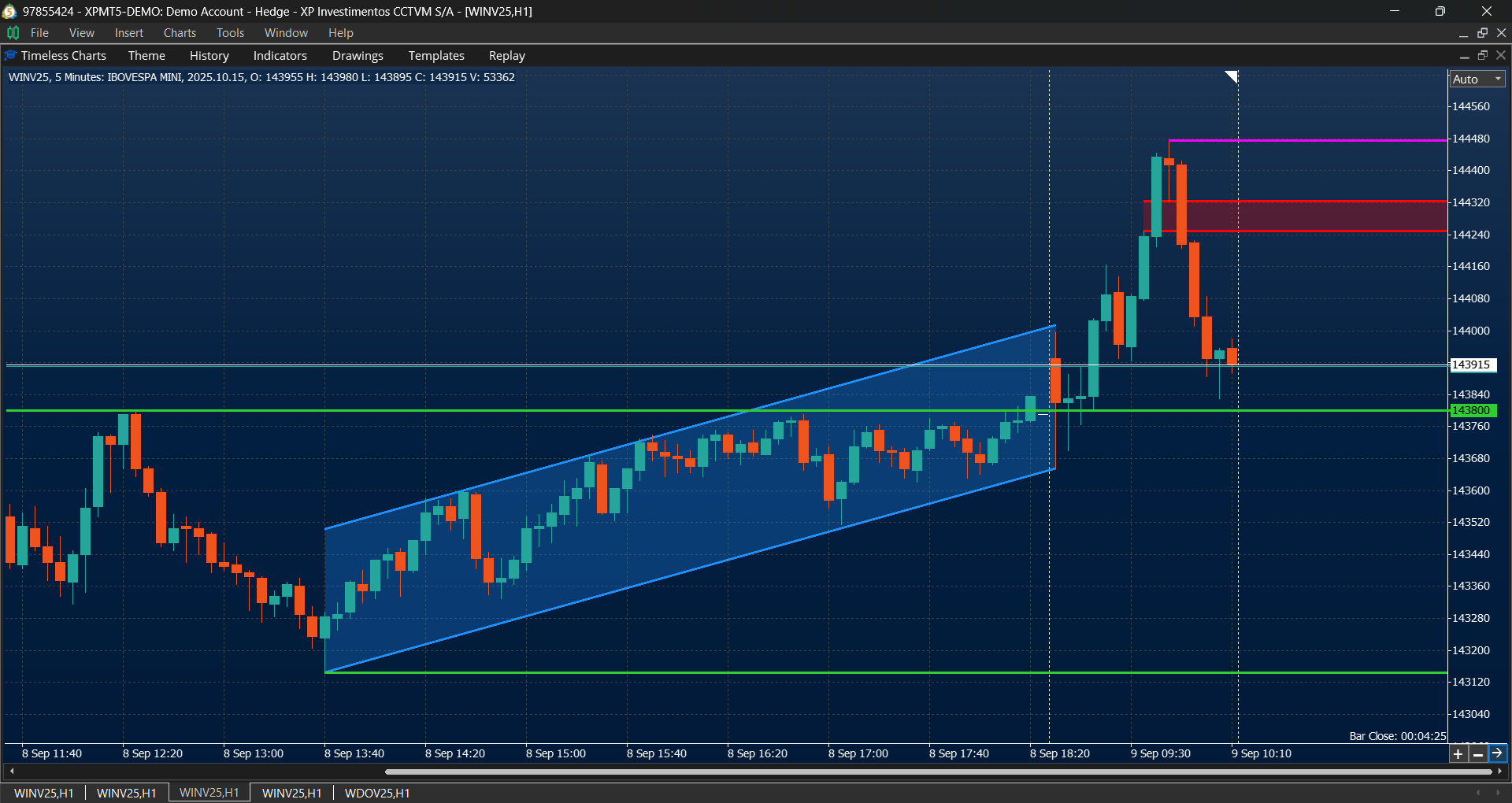Select the first WINV25,H1 tab
Viewport: 1512px width, 803px height.
pyautogui.click(x=43, y=793)
